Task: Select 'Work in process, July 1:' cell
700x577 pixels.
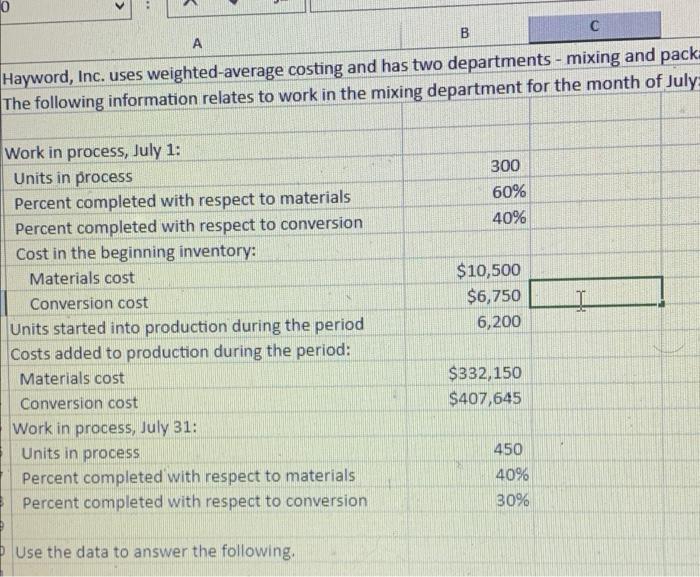Action: coord(93,152)
